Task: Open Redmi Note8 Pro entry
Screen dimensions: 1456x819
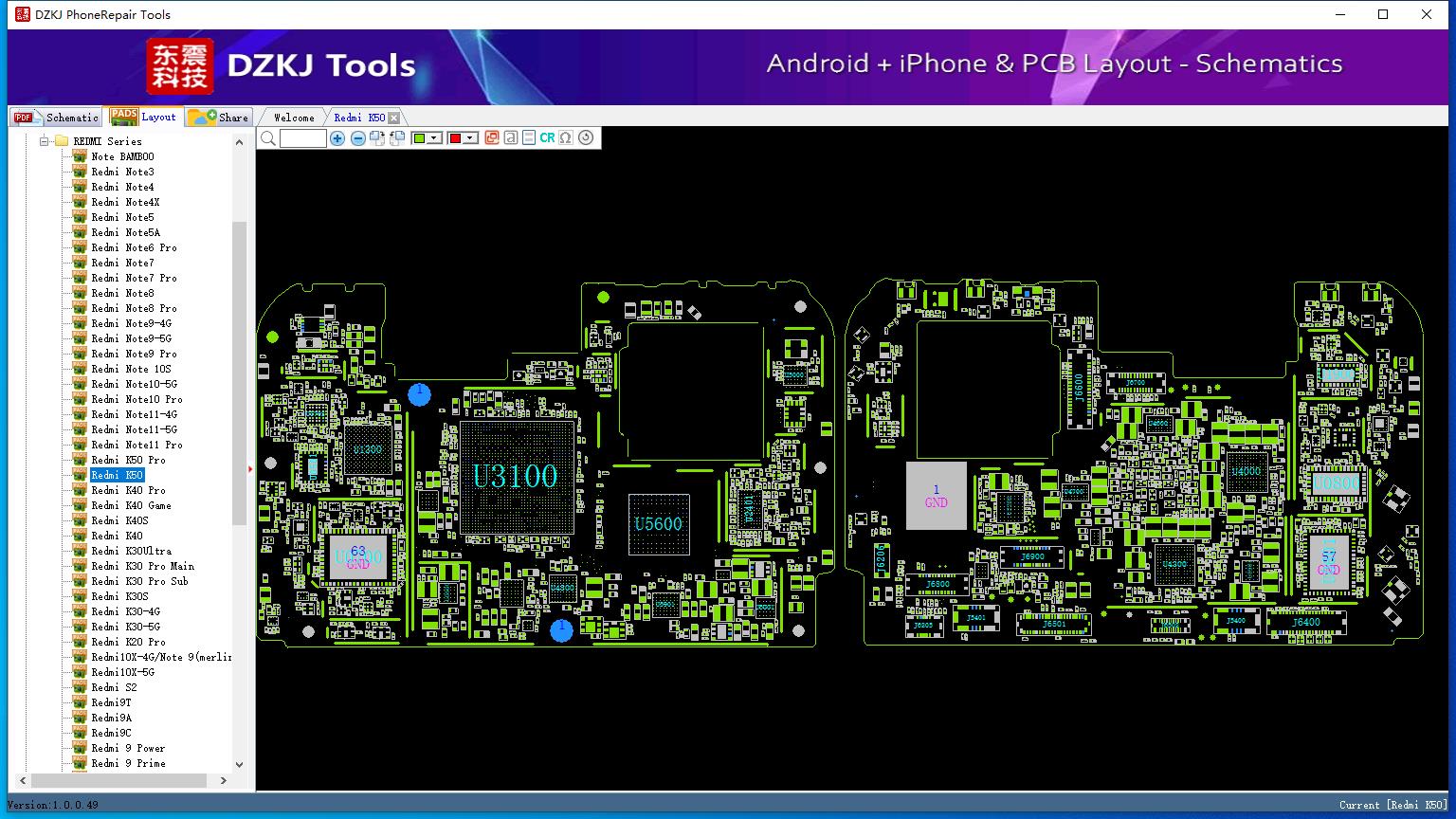Action: (134, 308)
